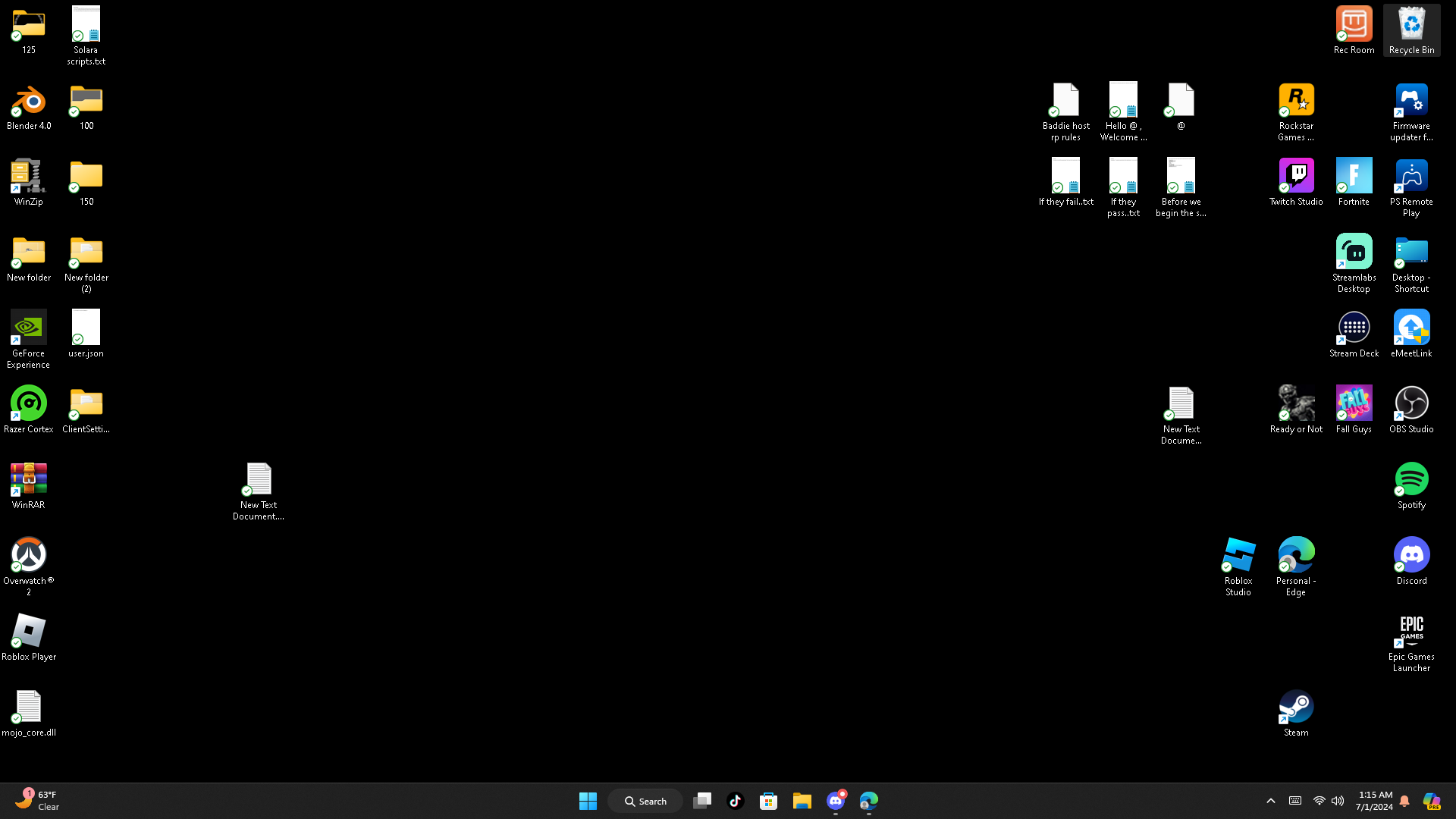Click the 'Before we begin the s...' file
Viewport: 1456px width, 819px height.
(x=1181, y=189)
